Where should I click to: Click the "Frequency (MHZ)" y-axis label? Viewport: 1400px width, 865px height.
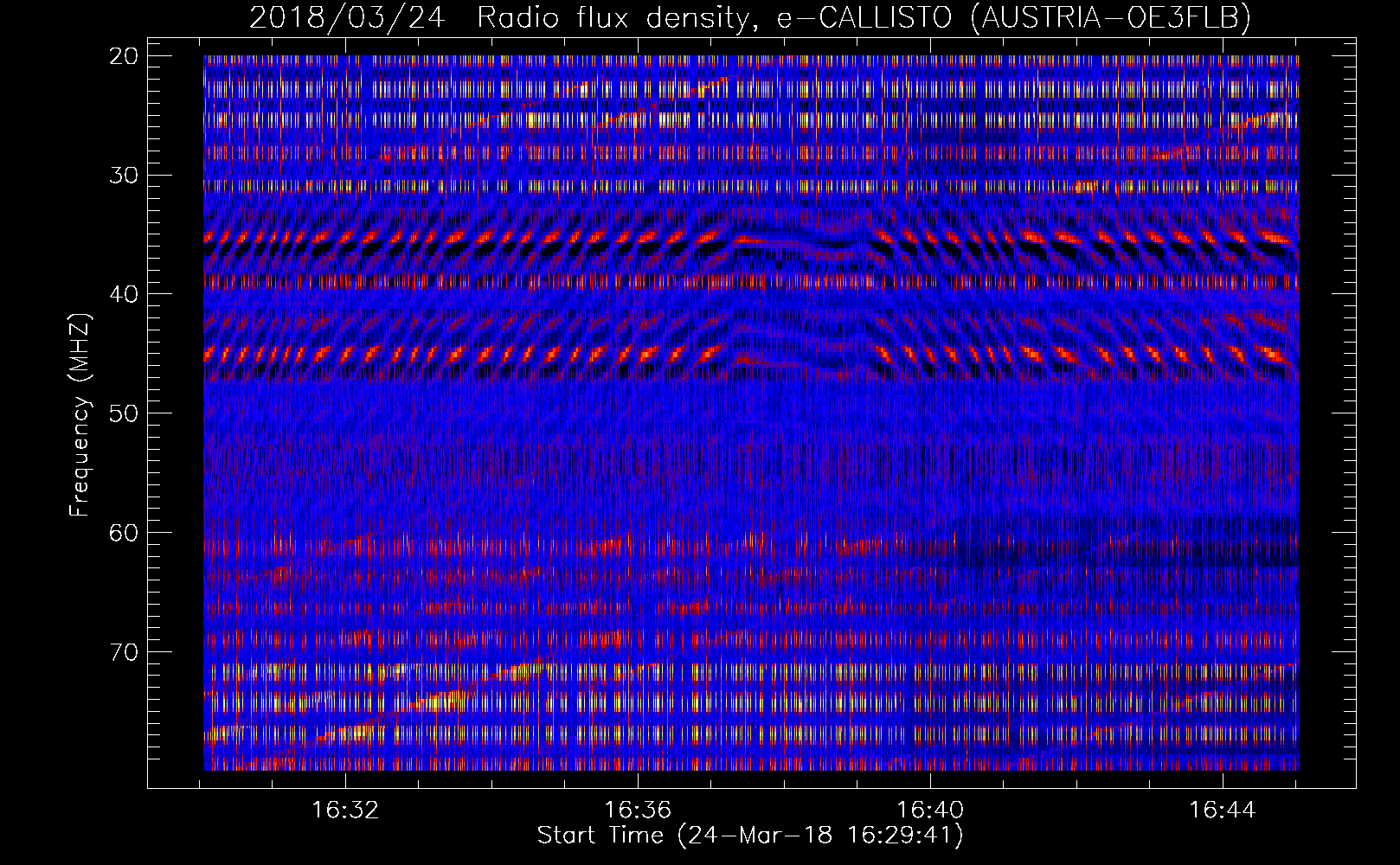click(80, 415)
